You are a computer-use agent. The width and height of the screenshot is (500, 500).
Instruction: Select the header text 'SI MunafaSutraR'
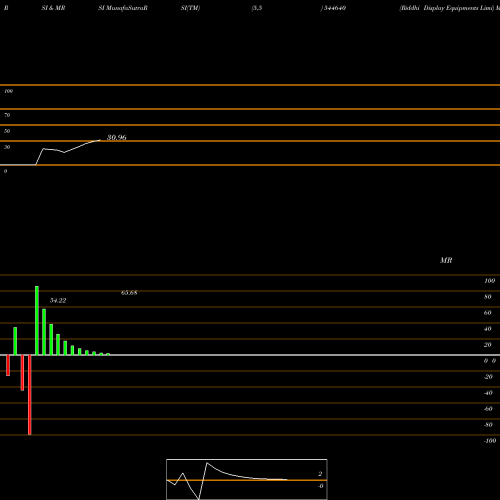click(123, 8)
